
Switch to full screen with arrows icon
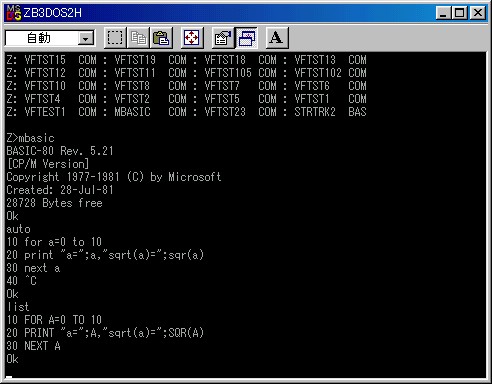click(x=192, y=38)
